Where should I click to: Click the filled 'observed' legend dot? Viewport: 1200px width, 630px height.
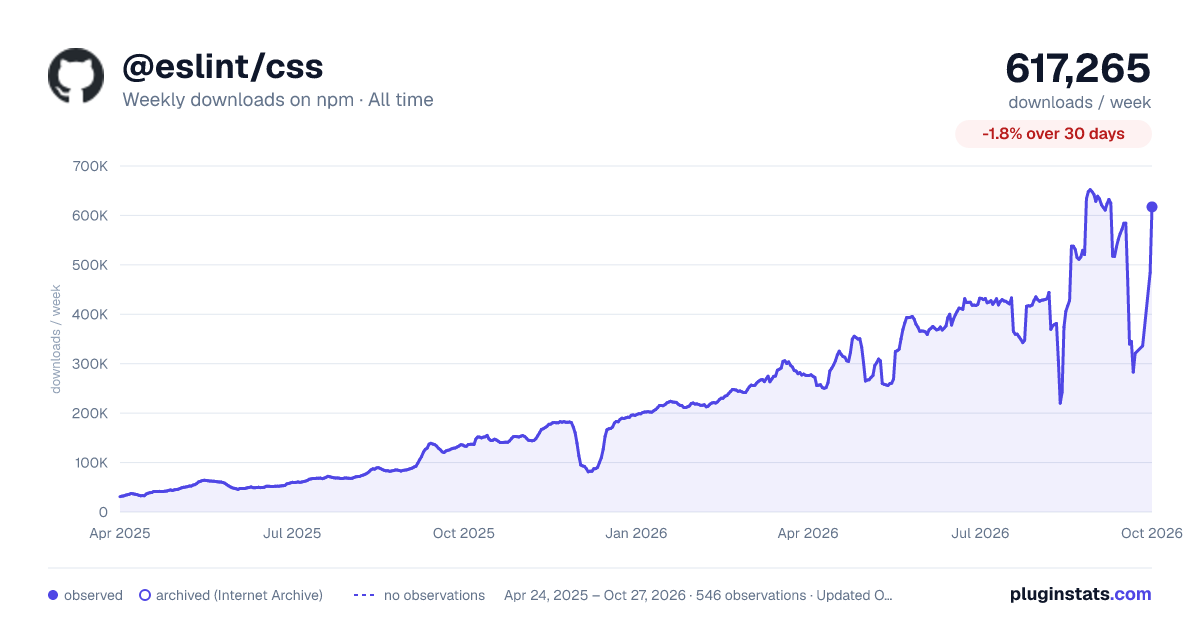coord(53,595)
